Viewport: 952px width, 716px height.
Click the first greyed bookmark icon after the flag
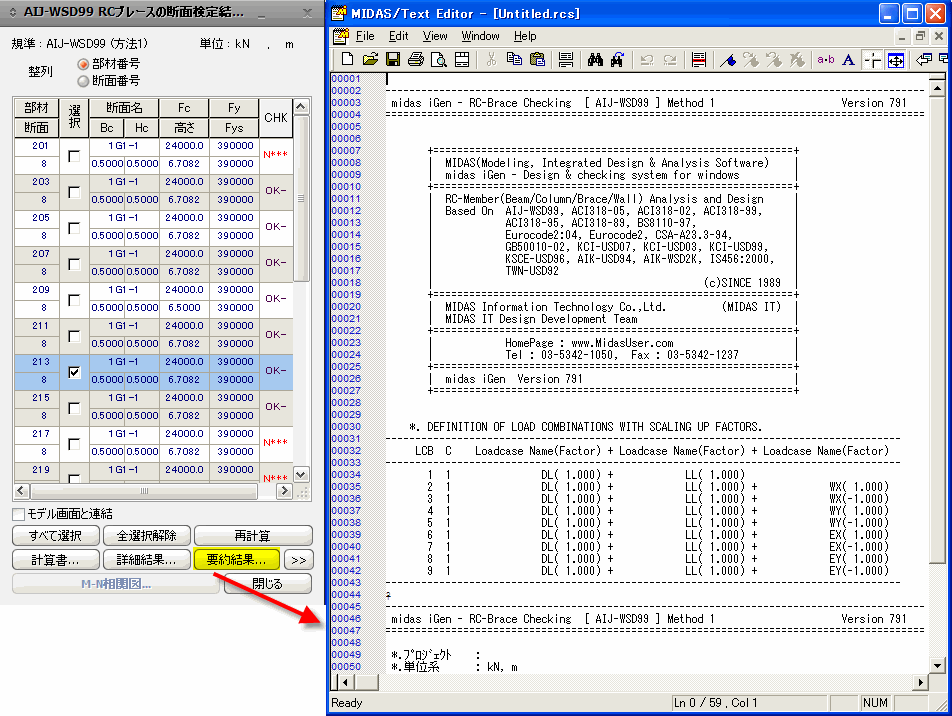[751, 60]
